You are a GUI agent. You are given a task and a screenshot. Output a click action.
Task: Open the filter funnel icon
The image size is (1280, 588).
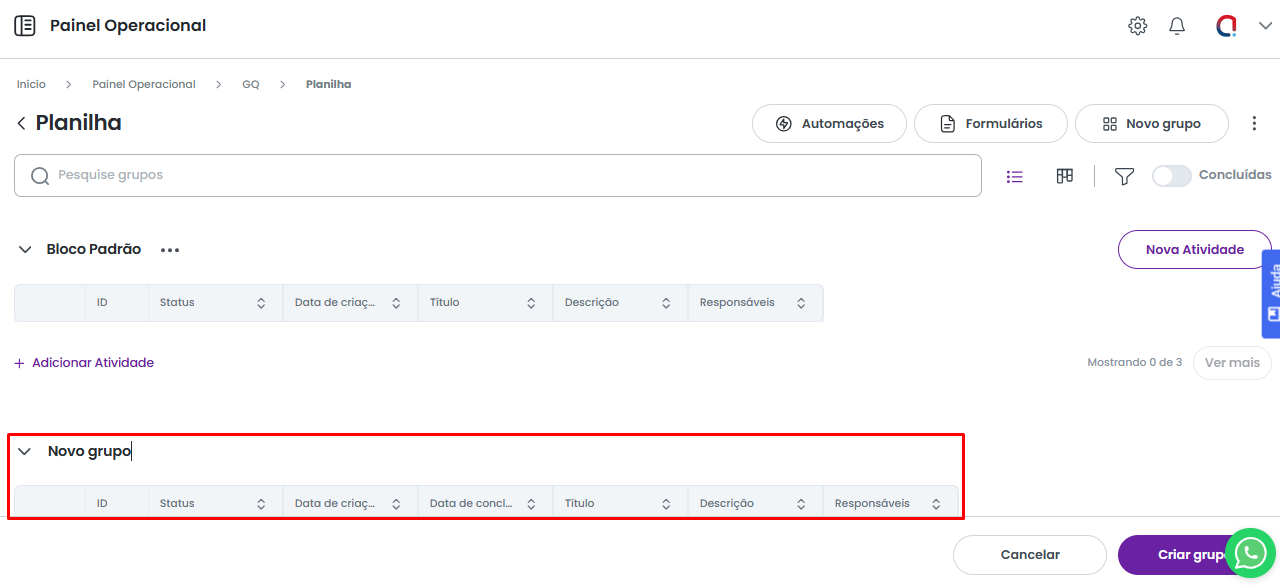point(1124,177)
